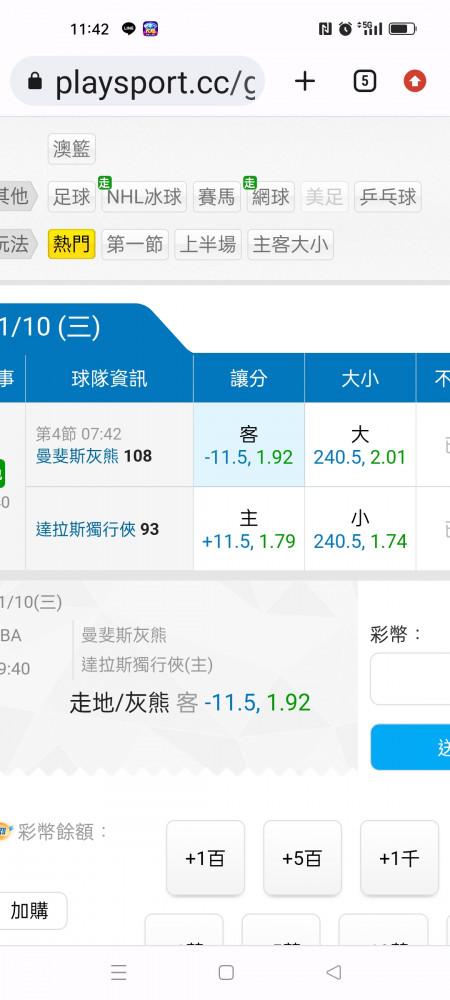Open NHL冰球 sport category
The width and height of the screenshot is (450, 1000).
[144, 197]
